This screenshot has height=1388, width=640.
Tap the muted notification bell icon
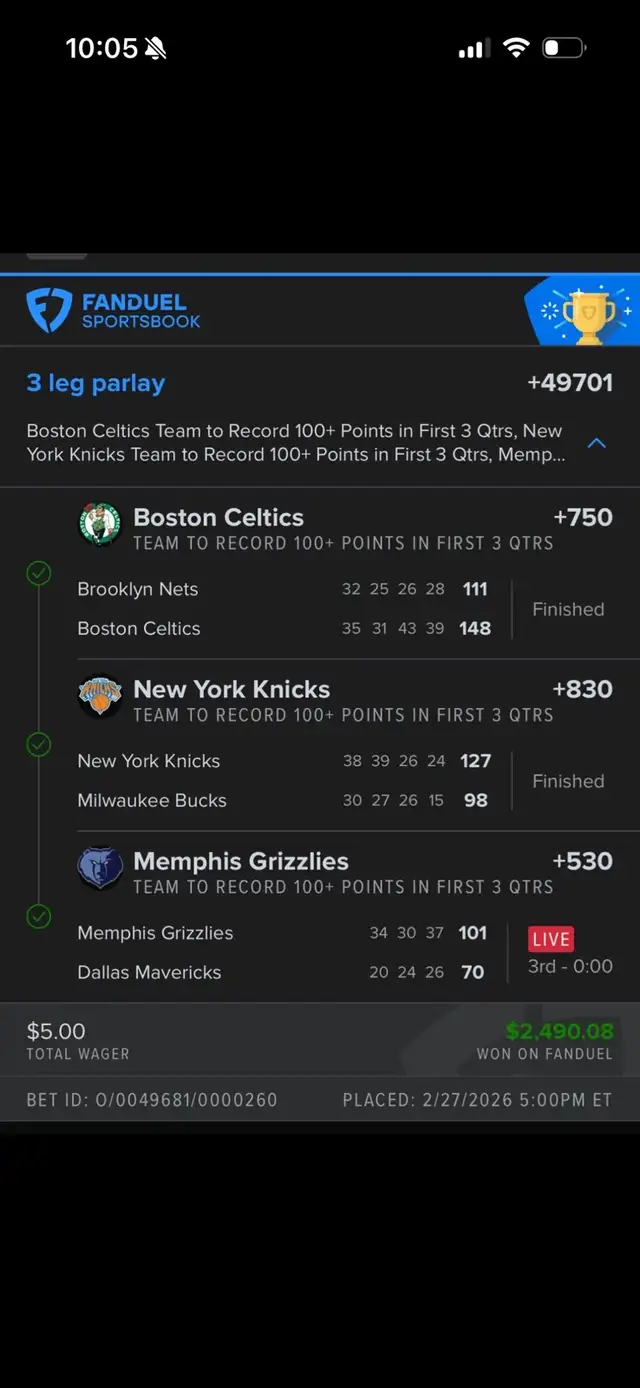[157, 47]
